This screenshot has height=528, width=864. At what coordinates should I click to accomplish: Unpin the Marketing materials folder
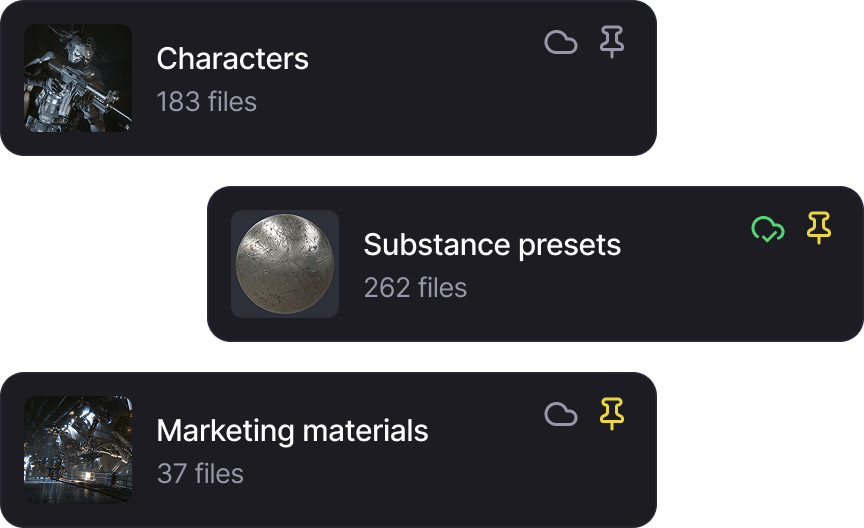(612, 414)
